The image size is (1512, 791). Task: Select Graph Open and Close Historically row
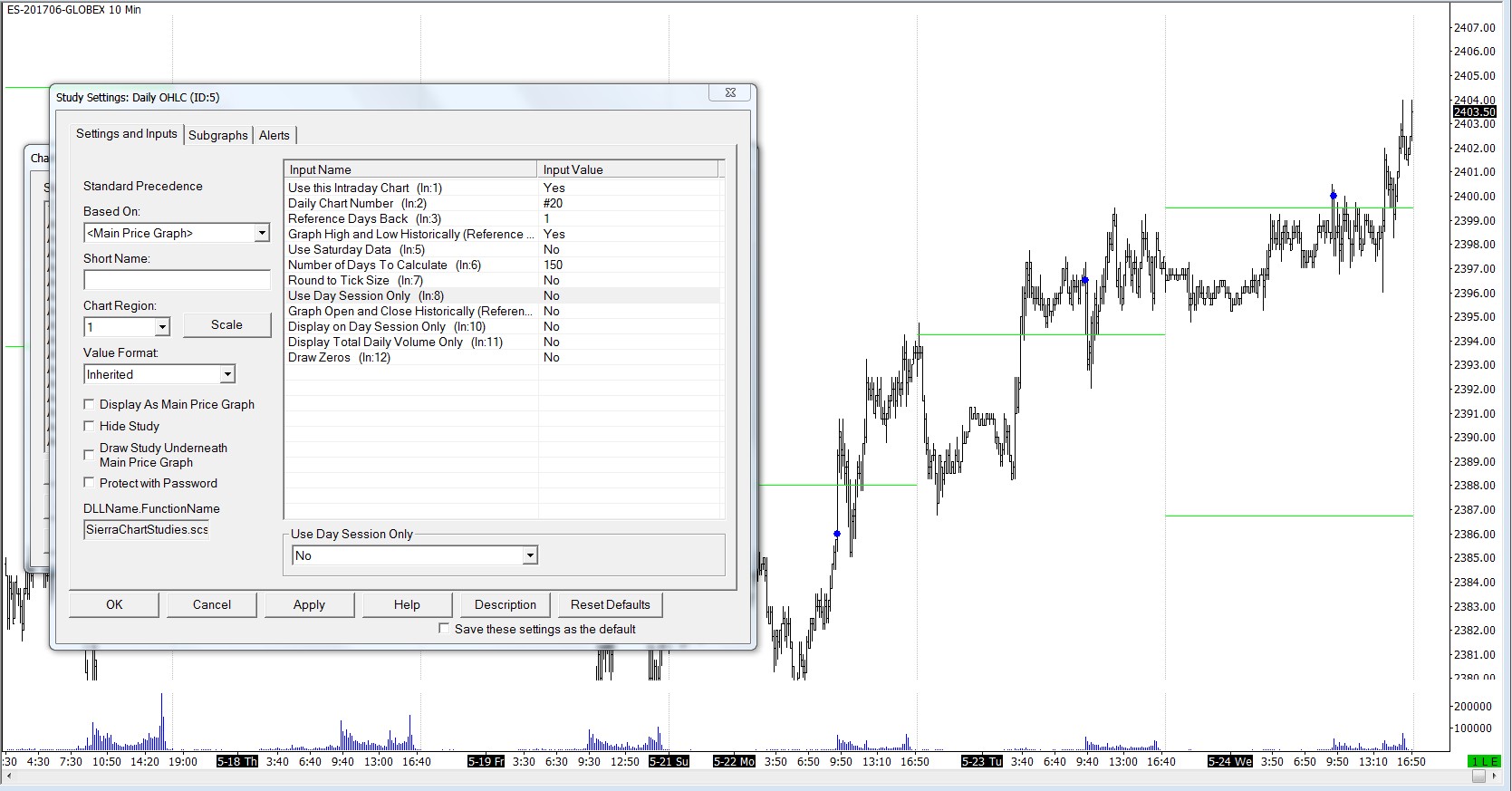504,311
